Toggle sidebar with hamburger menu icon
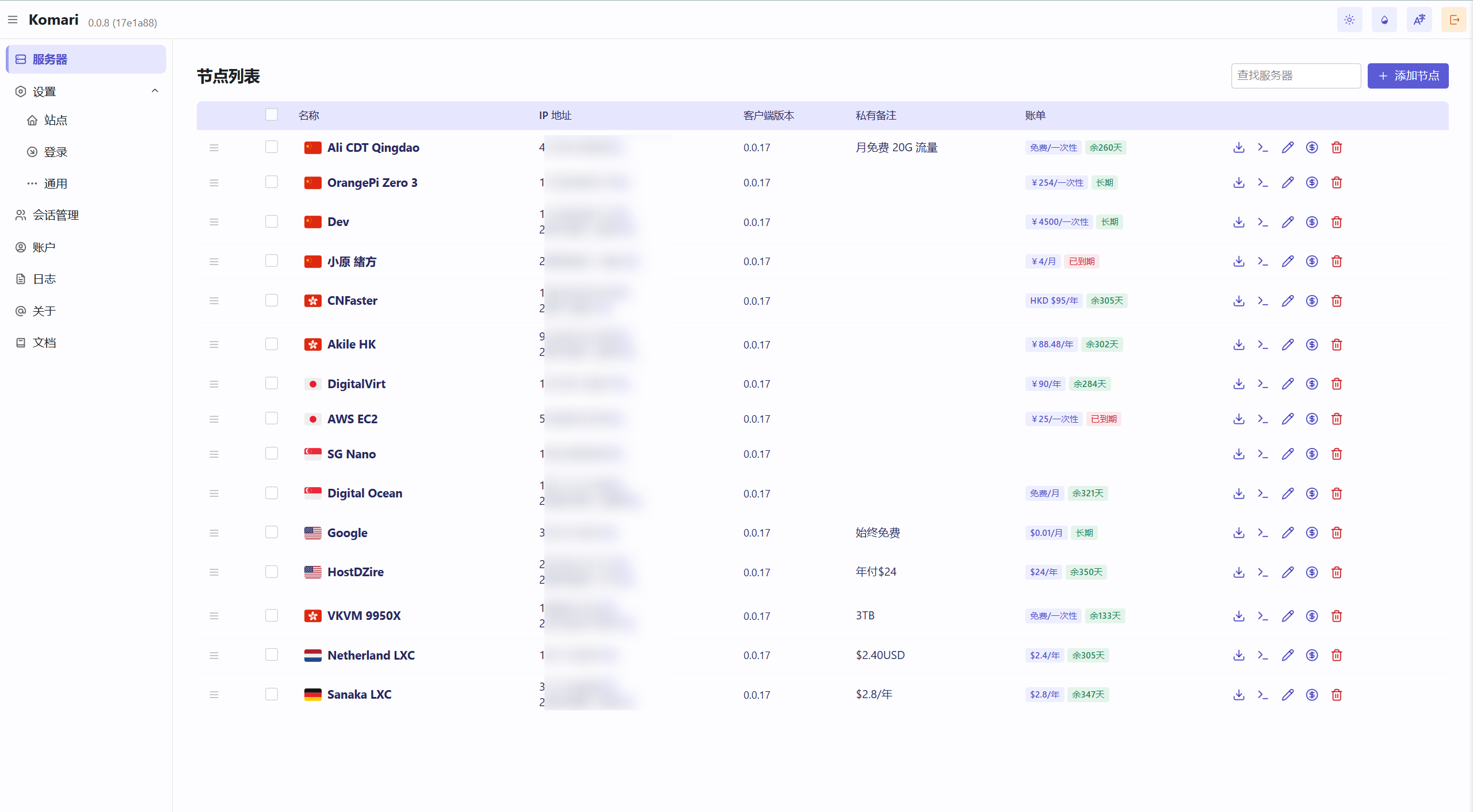 13,20
